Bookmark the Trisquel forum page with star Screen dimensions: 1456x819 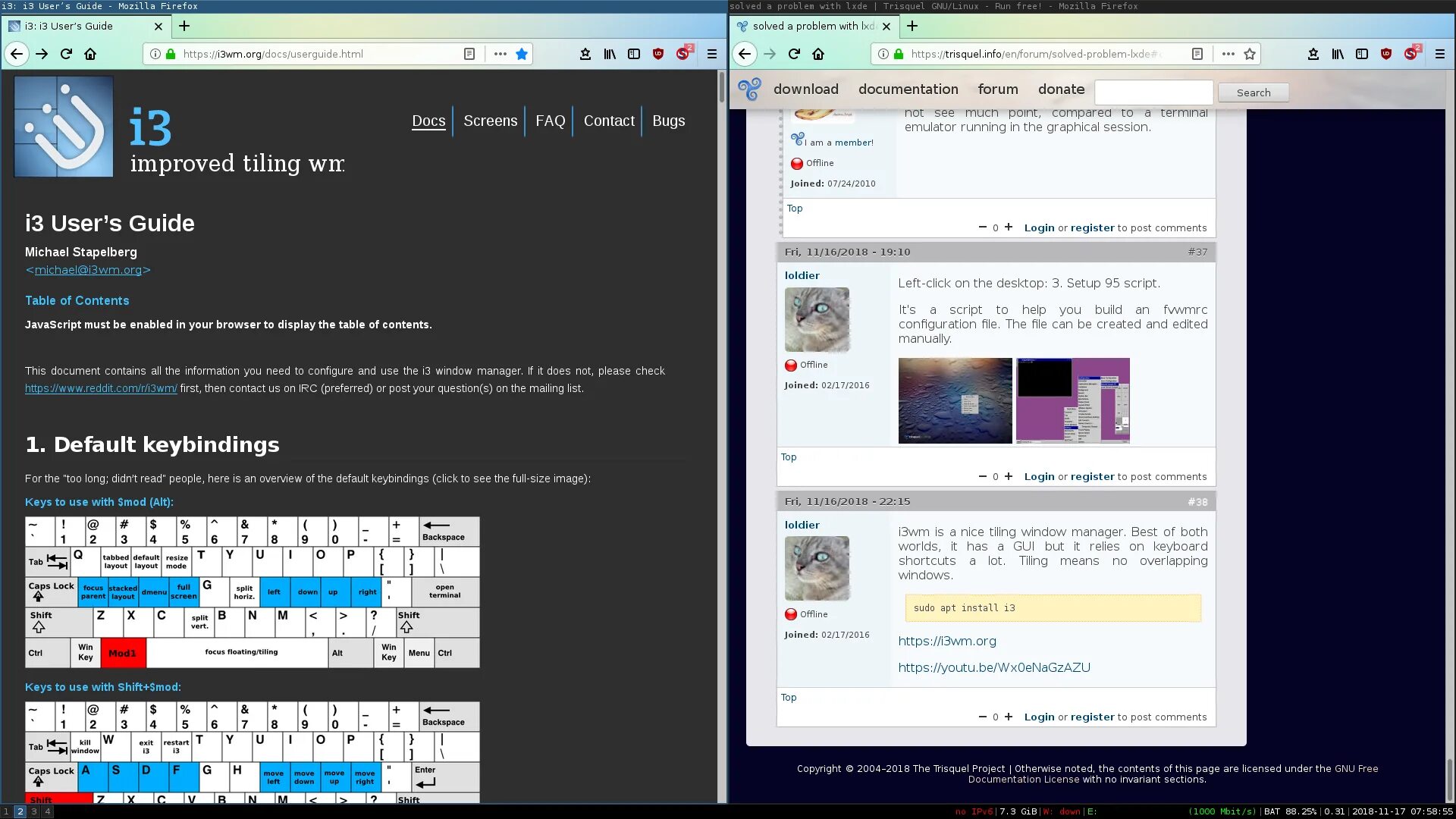tap(1250, 54)
